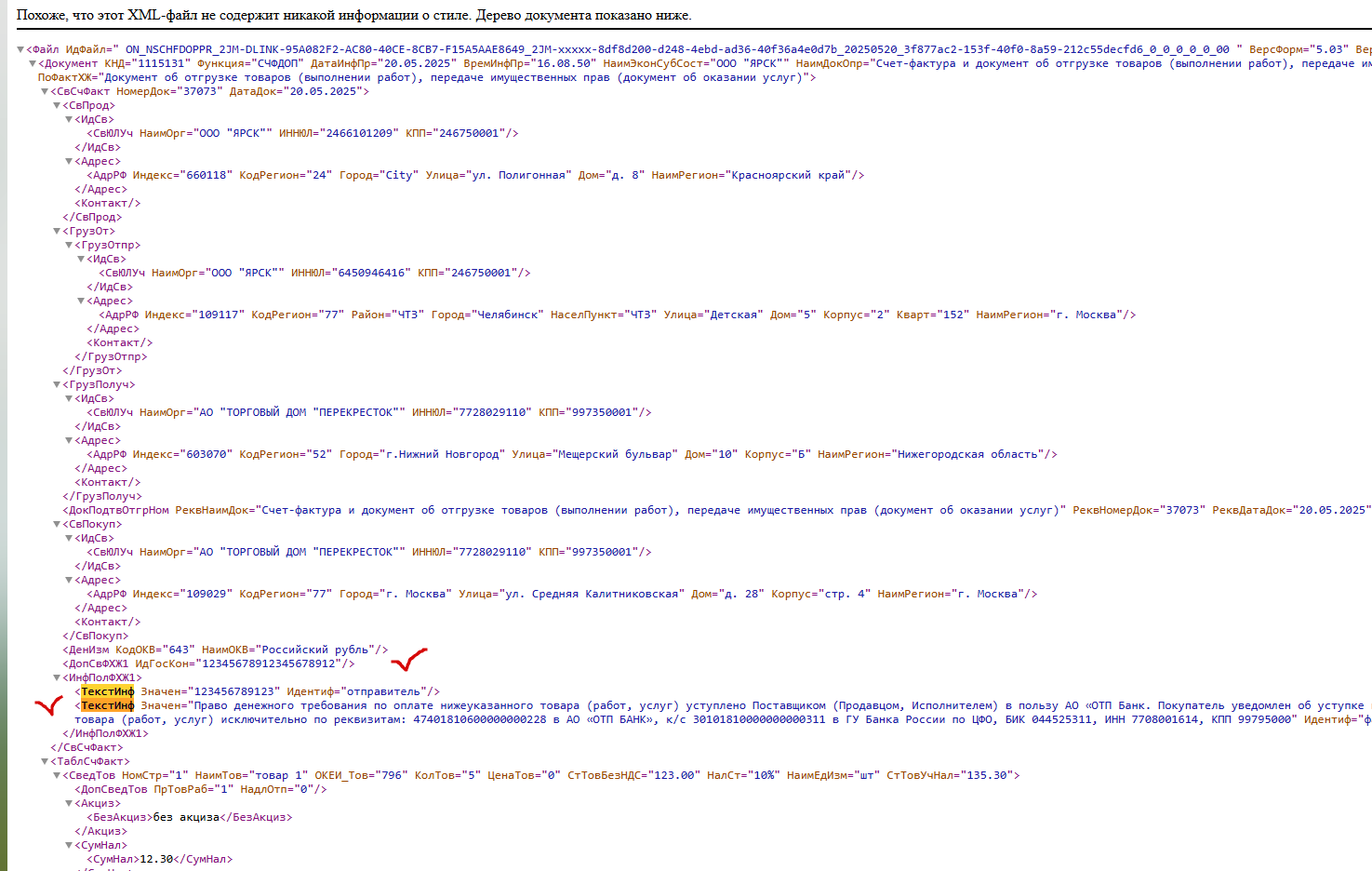Click the АдрРФ line with Индекс="660118"
Screen dimensions: 1372x871
click(475, 175)
